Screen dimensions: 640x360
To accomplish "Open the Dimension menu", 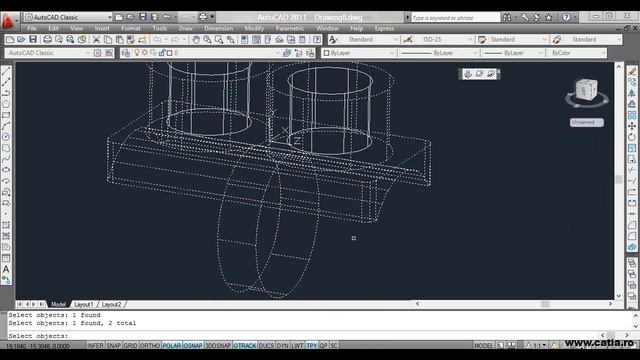I will click(x=218, y=29).
